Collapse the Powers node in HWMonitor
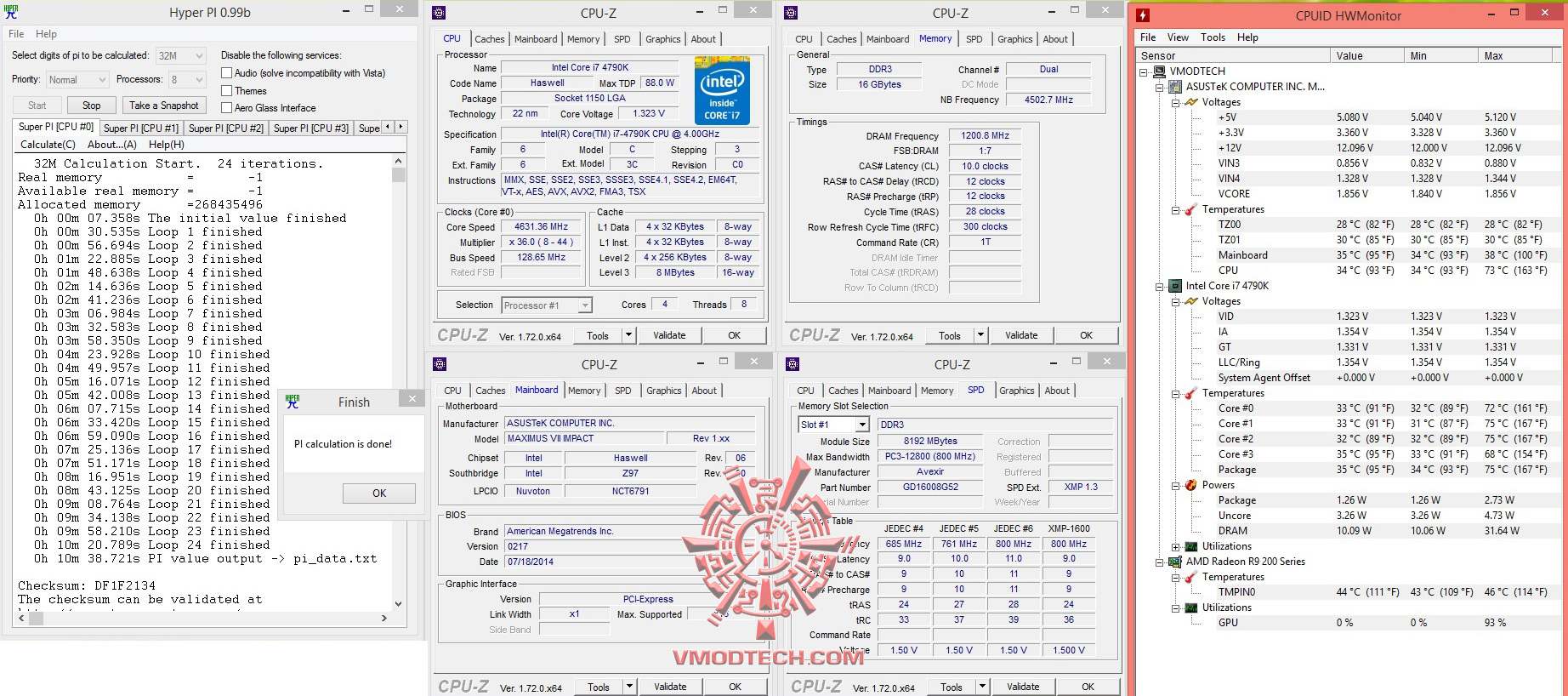 pyautogui.click(x=1175, y=486)
